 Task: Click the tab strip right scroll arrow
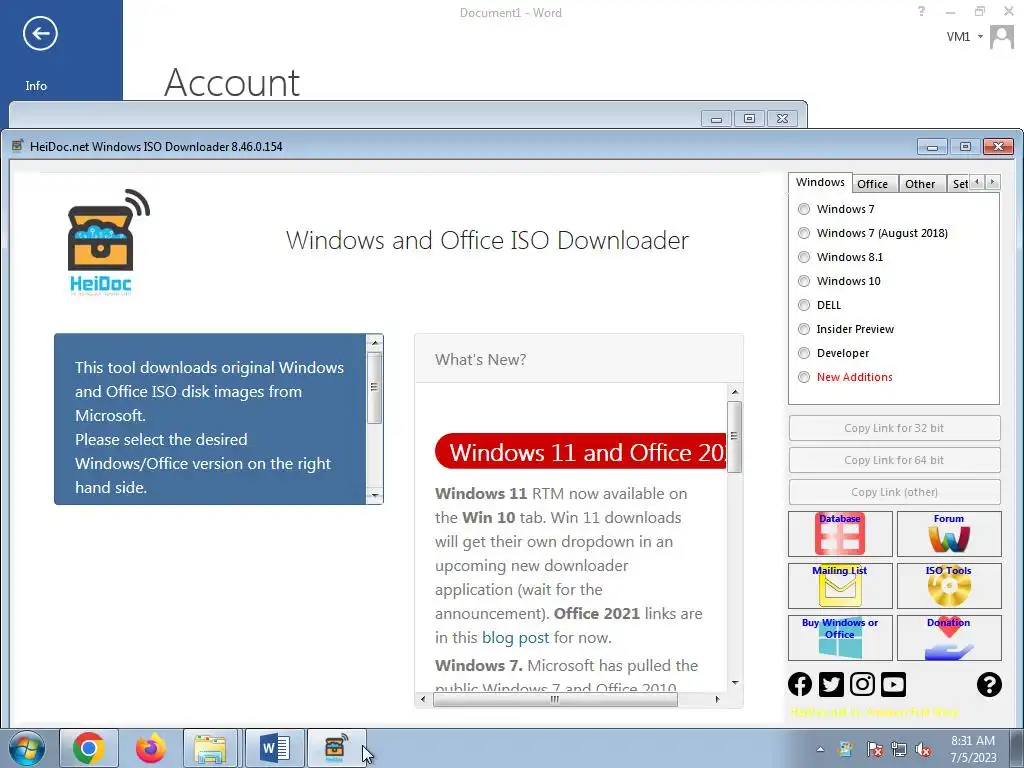(993, 182)
